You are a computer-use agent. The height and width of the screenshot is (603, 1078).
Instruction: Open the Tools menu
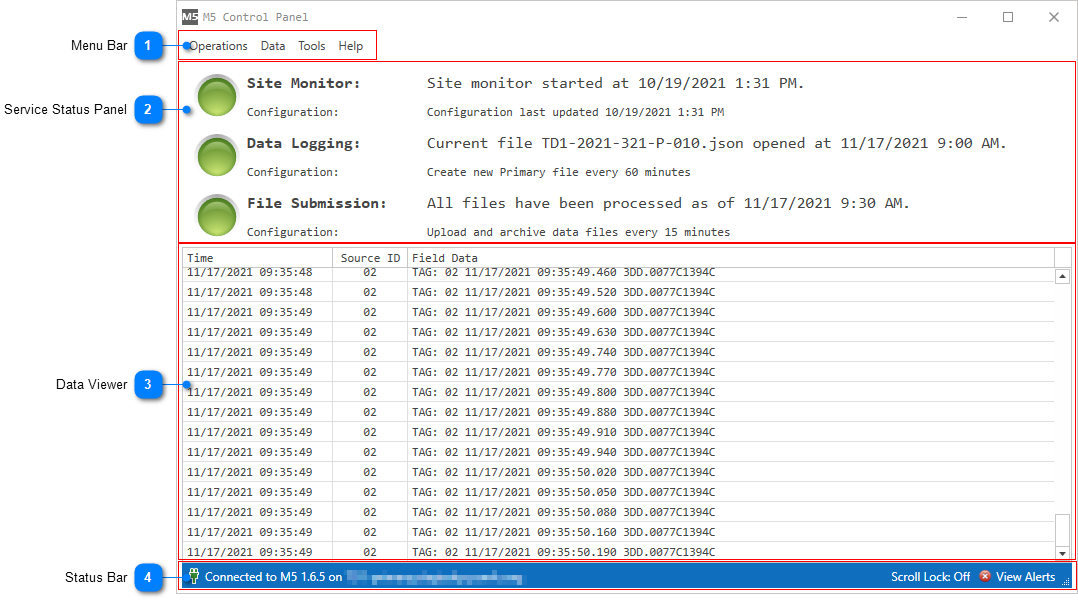[x=311, y=46]
